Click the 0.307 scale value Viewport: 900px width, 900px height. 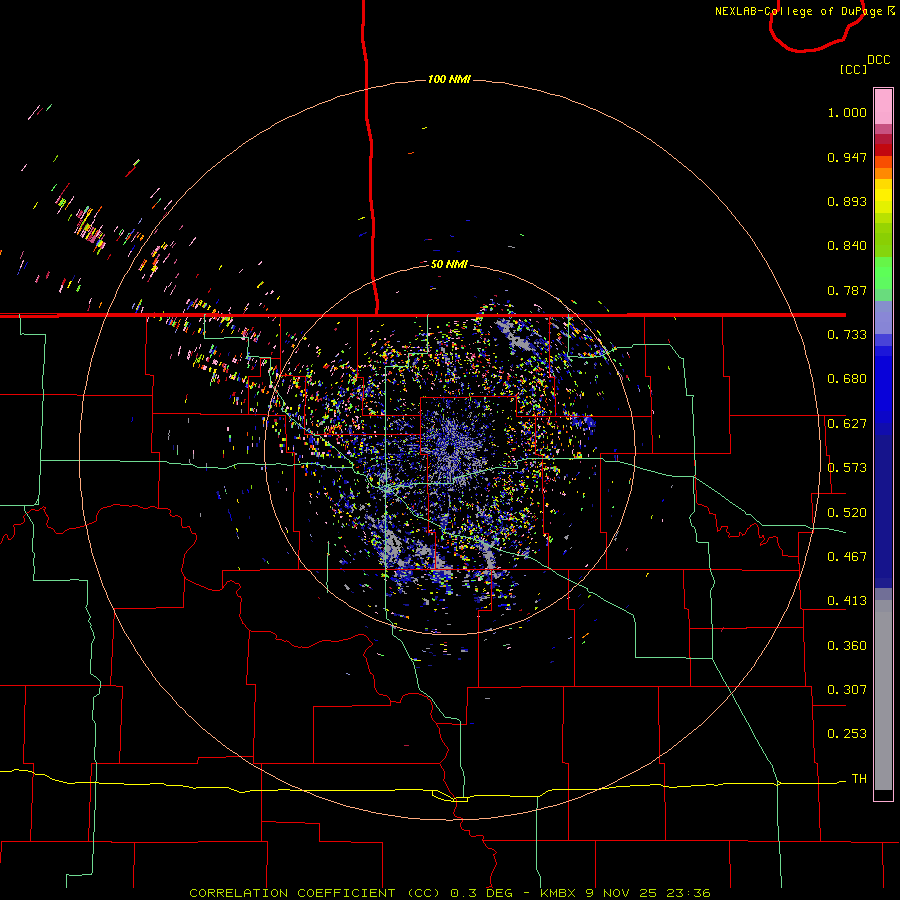click(x=847, y=690)
